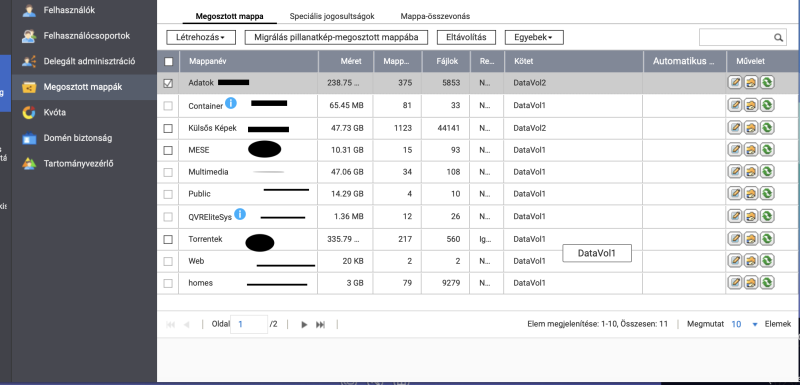The height and width of the screenshot is (385, 800).
Task: Click the 47.73 GB size cell
Action: (x=347, y=128)
